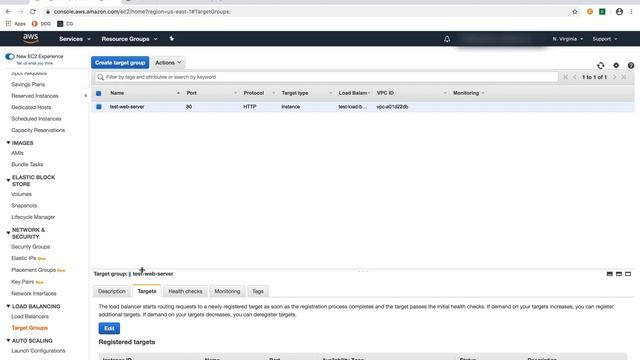Collapse the LOAD BALANCING section
640x360 pixels.
pos(8,306)
